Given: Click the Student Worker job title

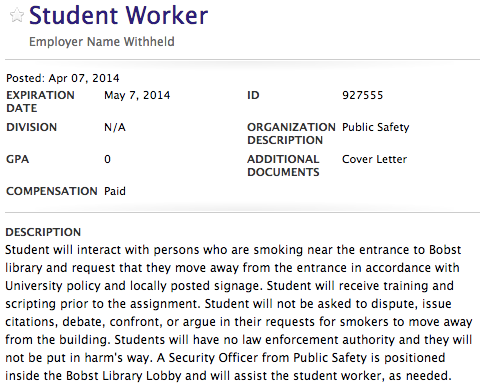Looking at the screenshot, I should [119, 15].
